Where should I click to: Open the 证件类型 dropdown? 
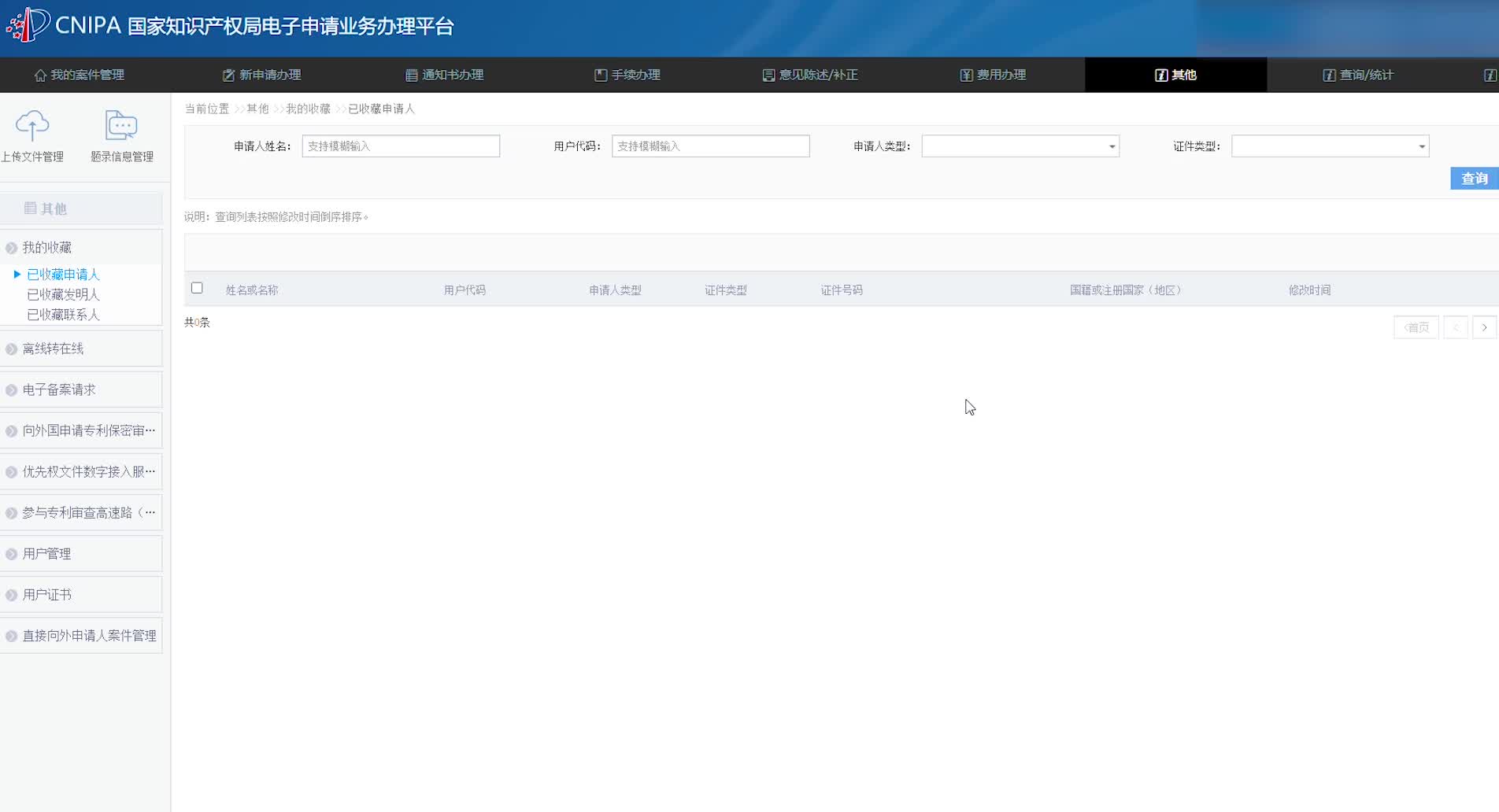pos(1331,146)
